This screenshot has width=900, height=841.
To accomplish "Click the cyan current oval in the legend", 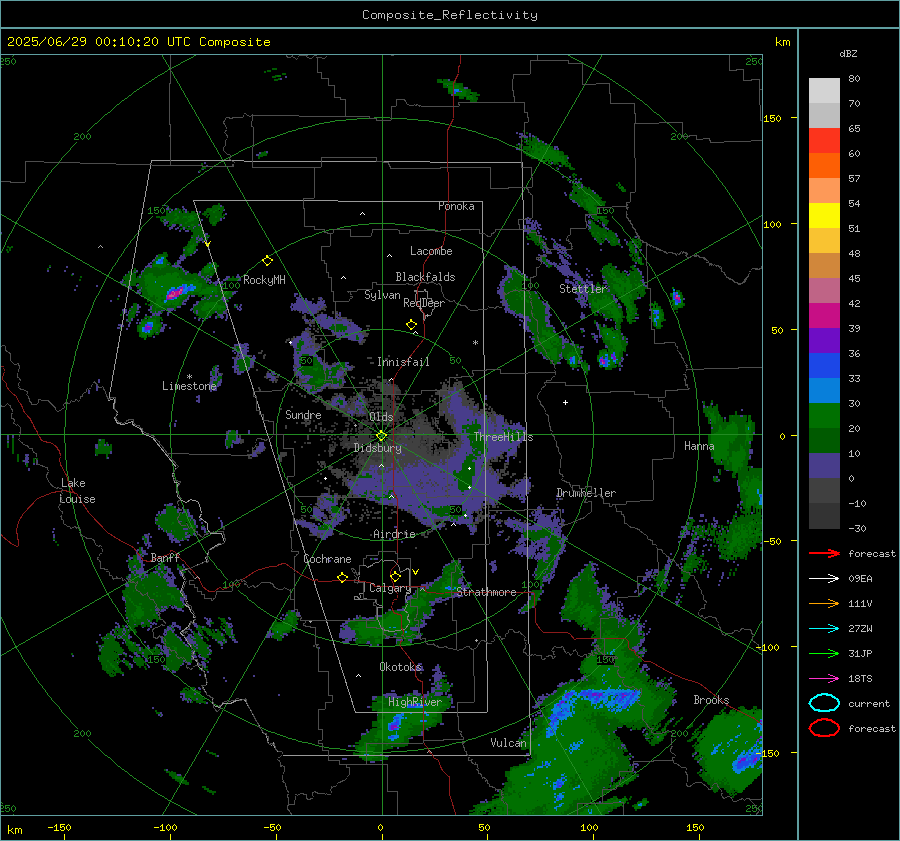I will [x=824, y=703].
